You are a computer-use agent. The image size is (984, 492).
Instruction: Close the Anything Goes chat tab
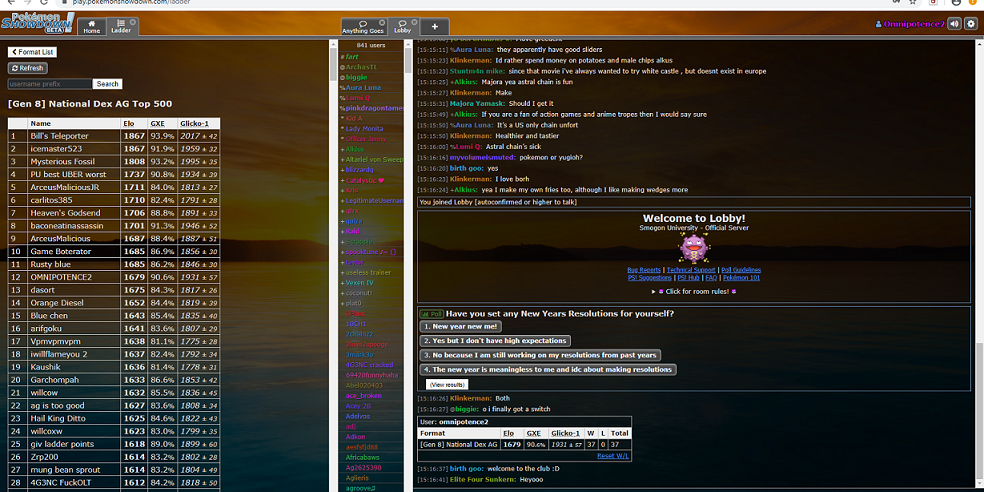pos(382,21)
